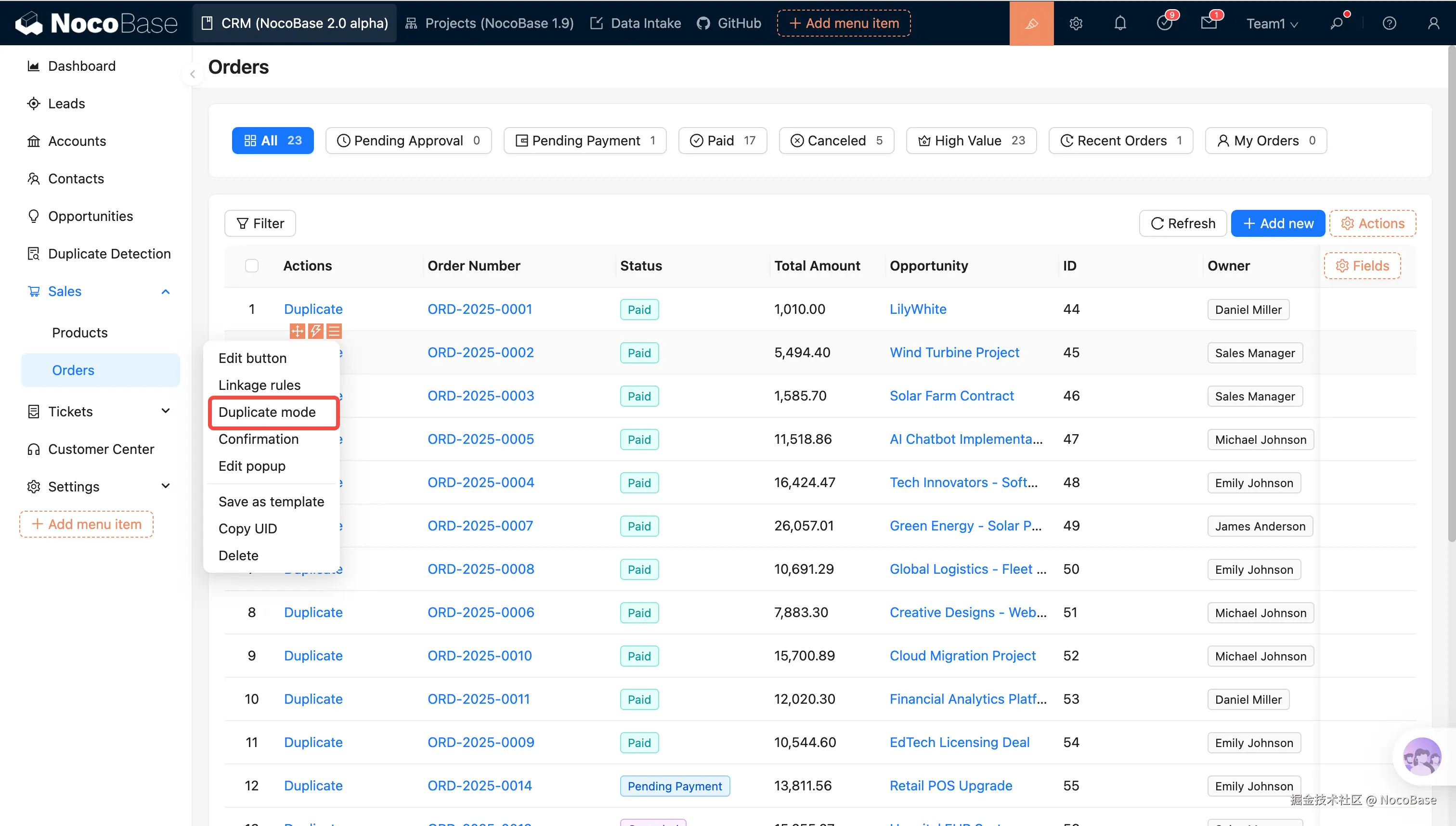This screenshot has height=826, width=1456.
Task: Choose Duplicate mode from the context menu
Action: (267, 412)
